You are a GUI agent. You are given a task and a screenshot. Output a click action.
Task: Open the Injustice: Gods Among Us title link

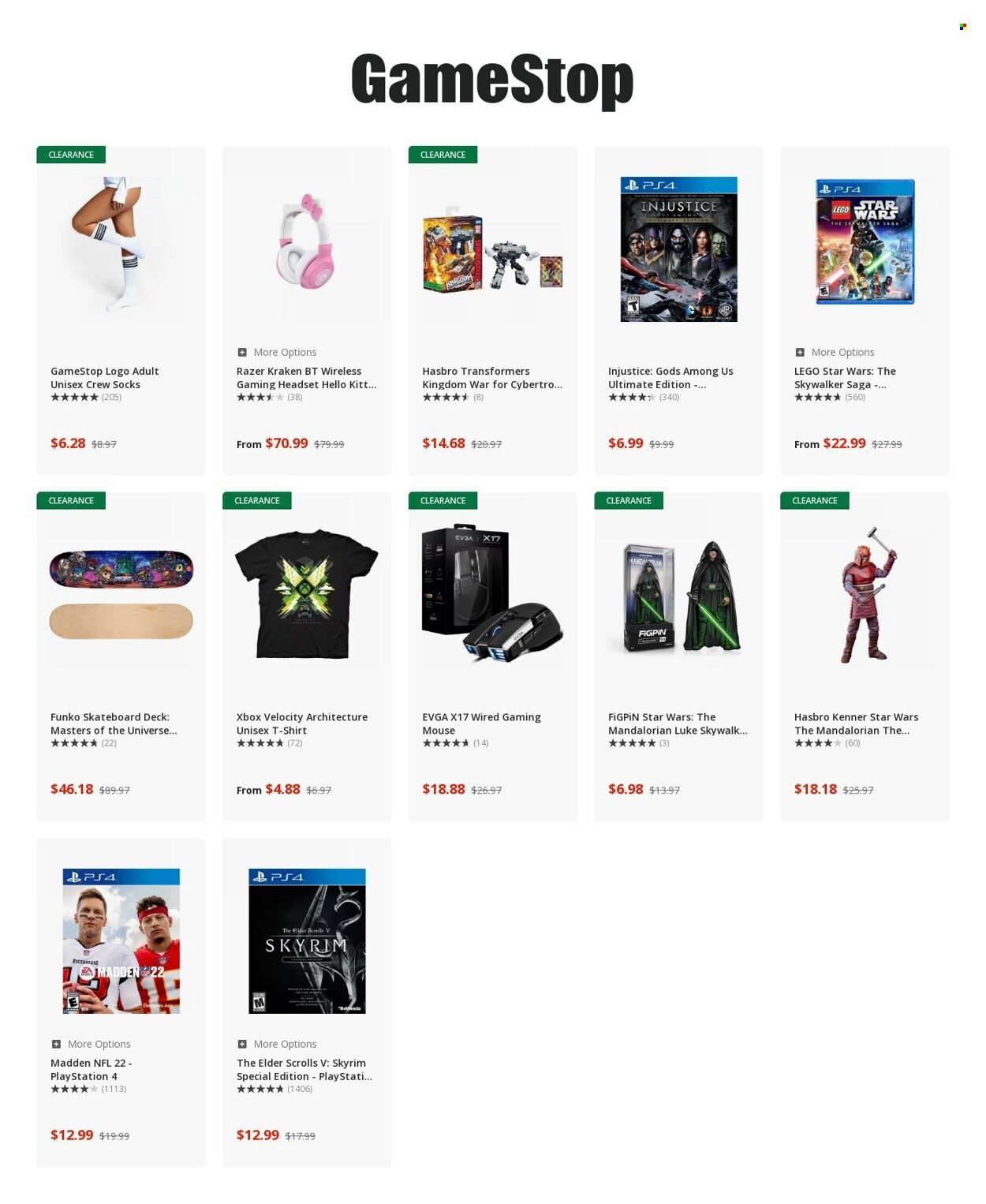click(x=670, y=378)
